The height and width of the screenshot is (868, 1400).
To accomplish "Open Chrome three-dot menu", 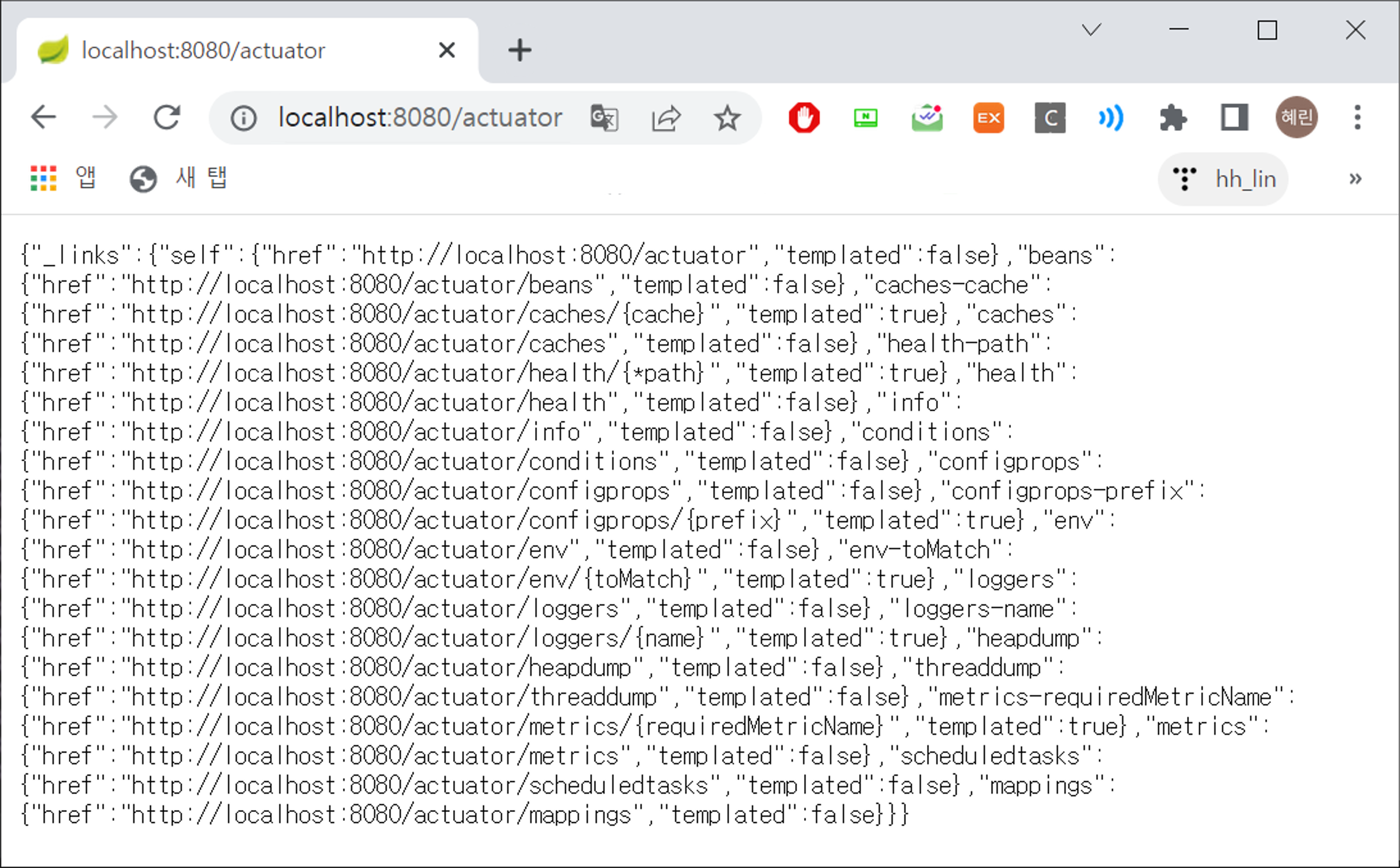I will click(1358, 118).
